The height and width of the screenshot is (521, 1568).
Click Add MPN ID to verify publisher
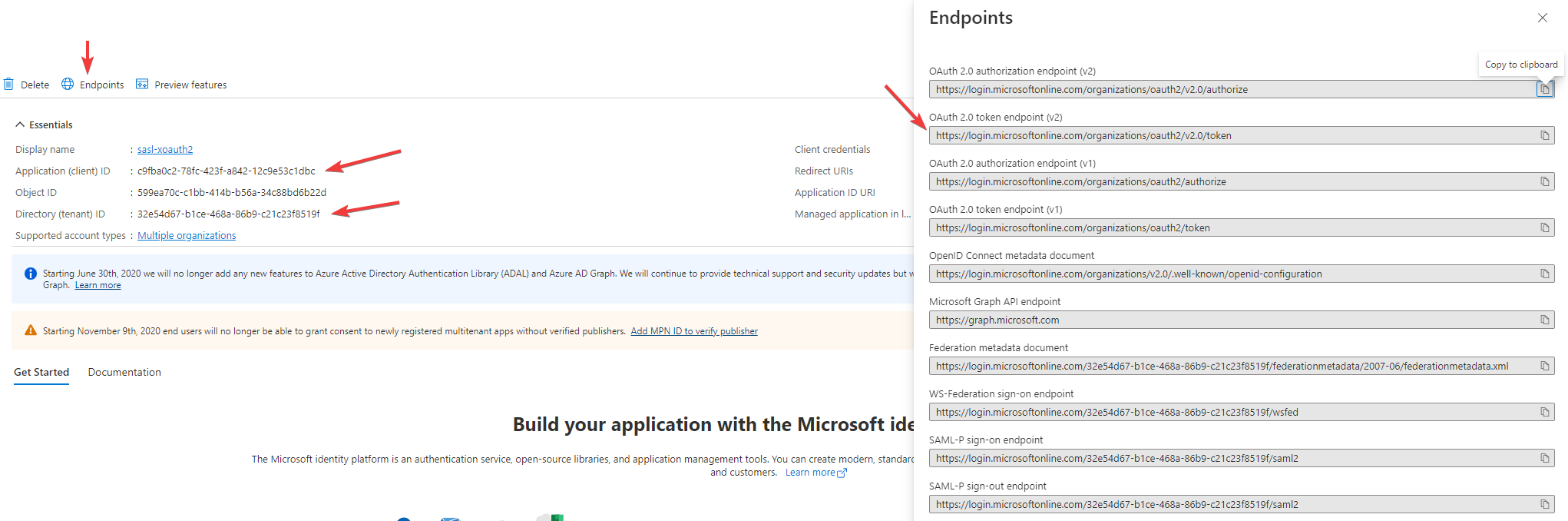click(694, 331)
